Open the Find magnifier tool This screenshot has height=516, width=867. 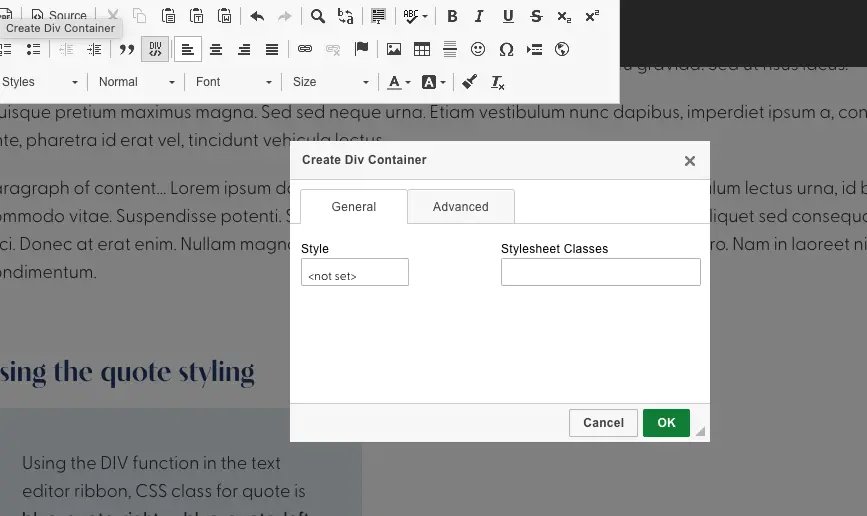coord(317,16)
